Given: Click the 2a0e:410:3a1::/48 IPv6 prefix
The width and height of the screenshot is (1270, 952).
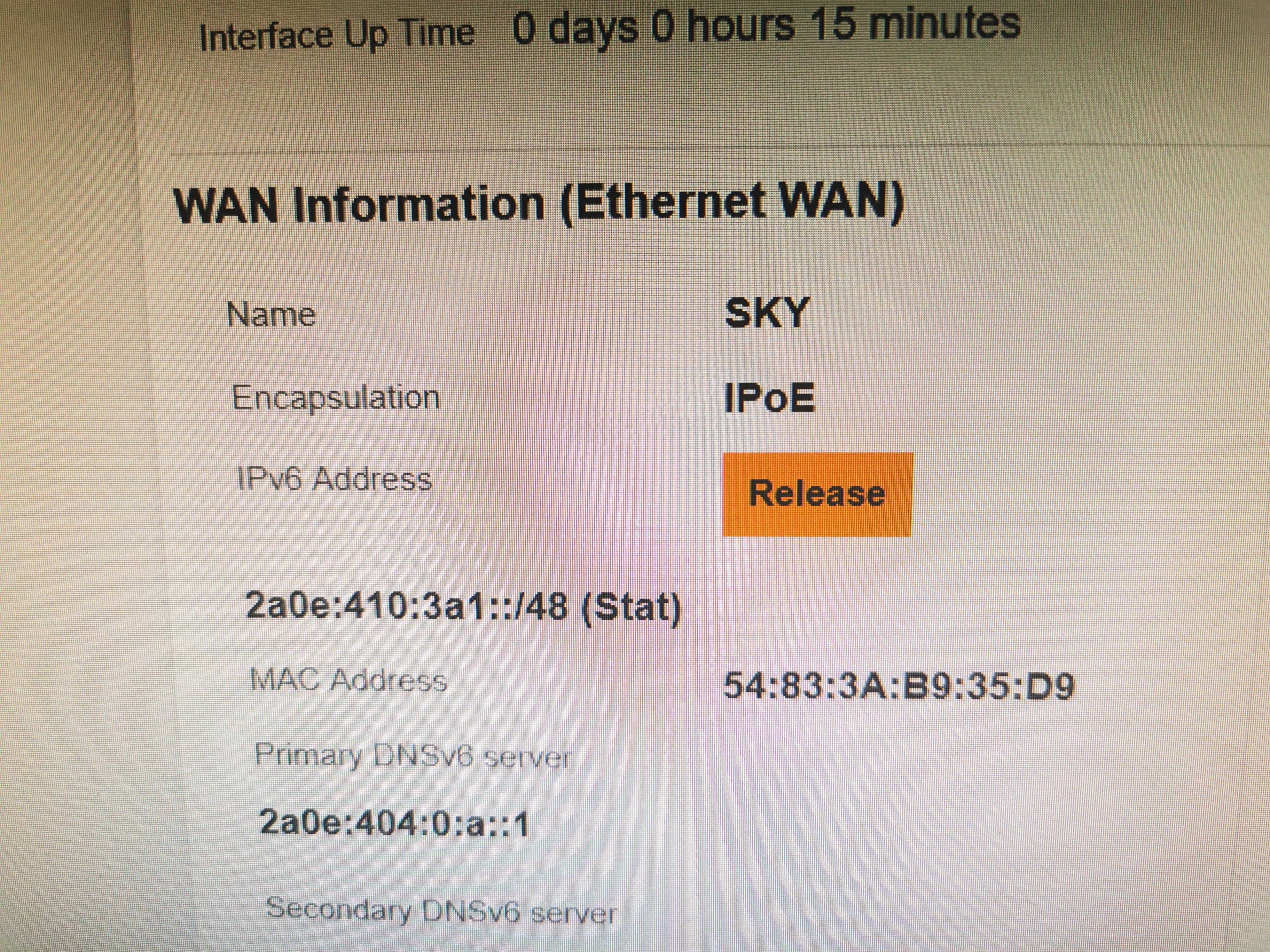Looking at the screenshot, I should click(x=406, y=606).
